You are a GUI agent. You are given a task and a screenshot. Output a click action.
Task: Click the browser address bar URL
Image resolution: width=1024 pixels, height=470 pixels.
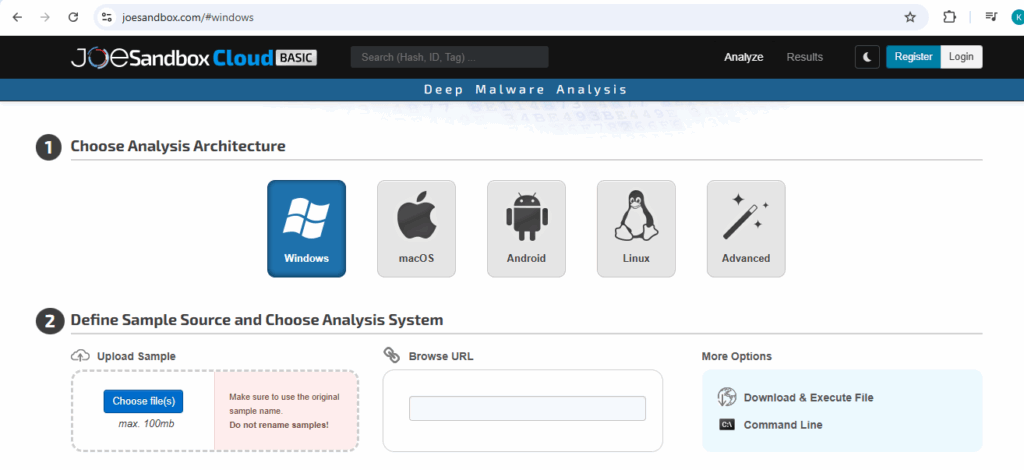(187, 18)
